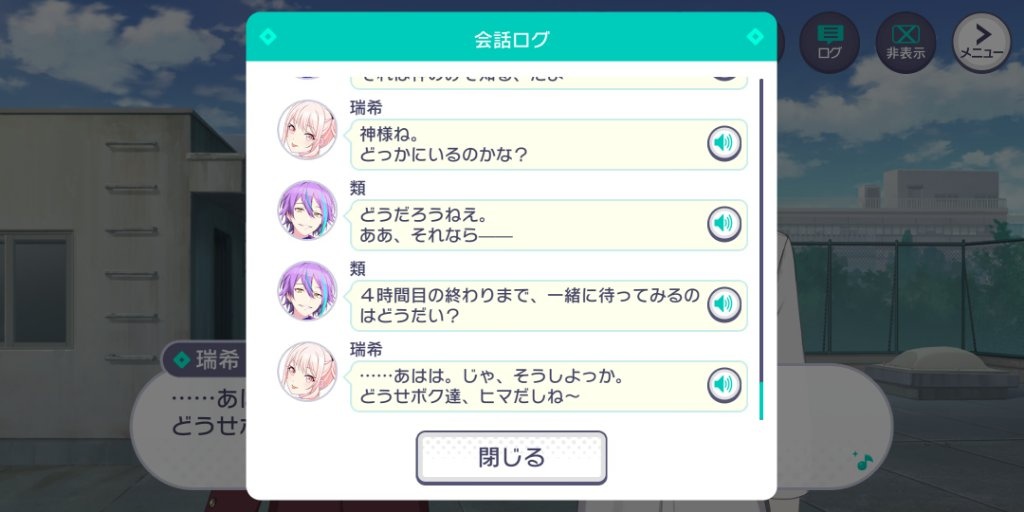Play voice for 神様ね。どっかにいるのかな? line
1024x512 pixels.
tap(724, 144)
